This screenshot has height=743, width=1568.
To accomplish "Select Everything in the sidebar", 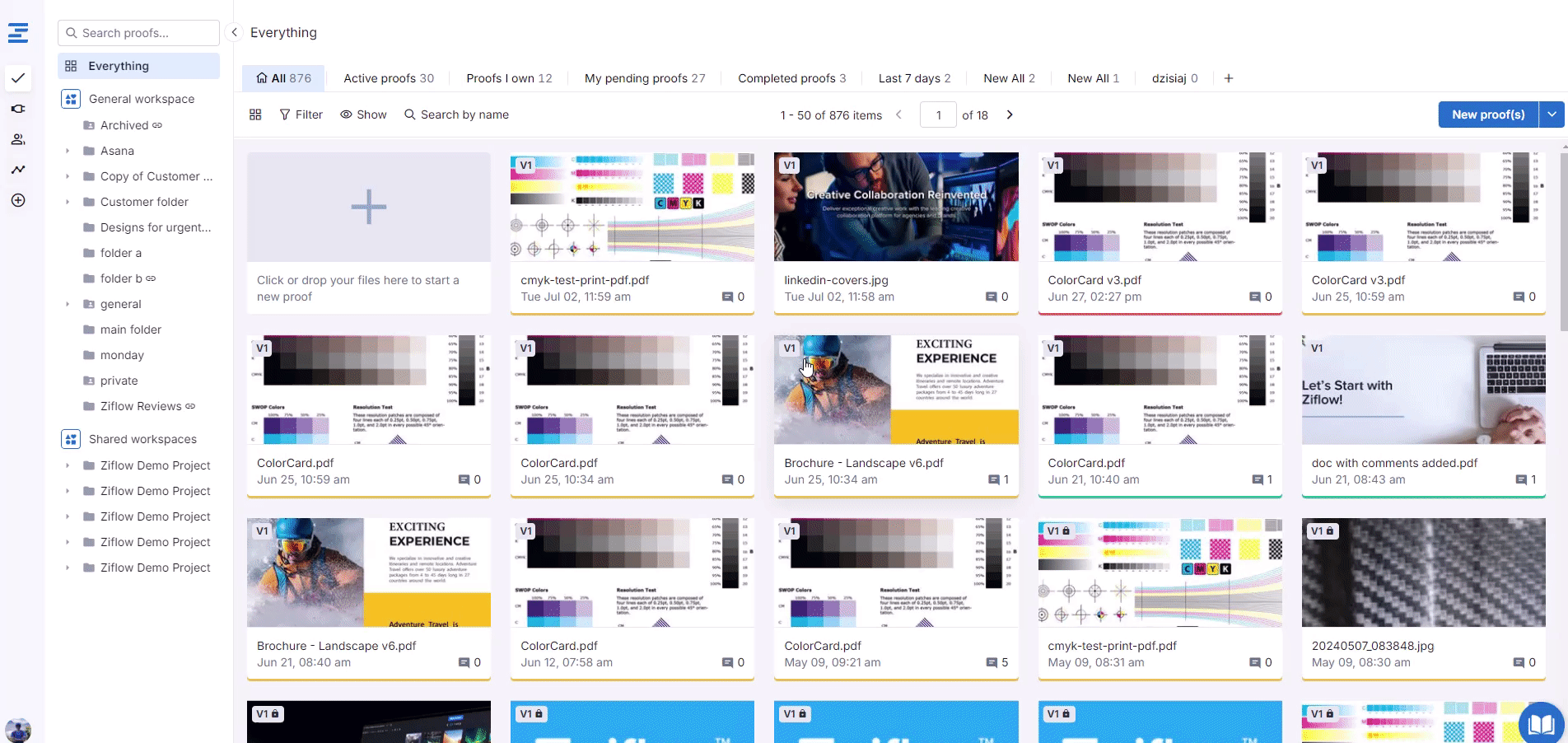I will (138, 66).
